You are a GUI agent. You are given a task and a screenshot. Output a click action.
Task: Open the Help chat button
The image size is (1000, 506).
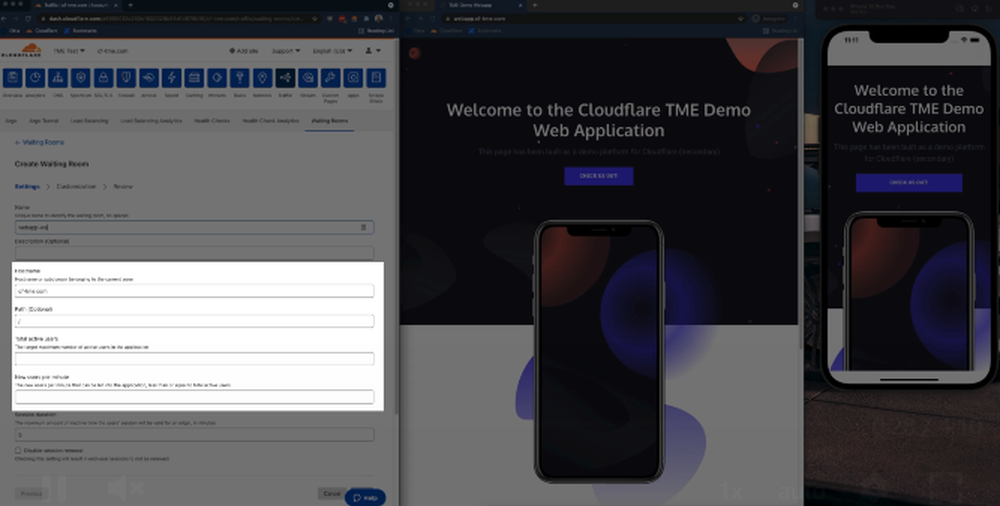[365, 498]
